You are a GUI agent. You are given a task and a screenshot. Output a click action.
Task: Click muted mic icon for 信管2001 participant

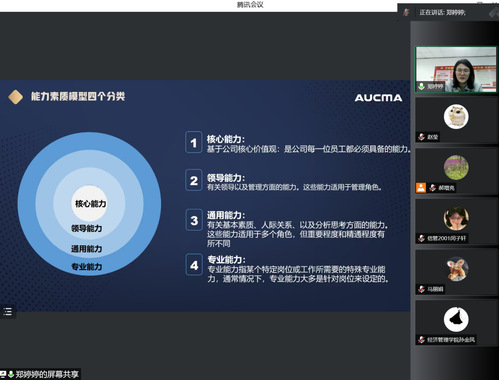pyautogui.click(x=421, y=238)
